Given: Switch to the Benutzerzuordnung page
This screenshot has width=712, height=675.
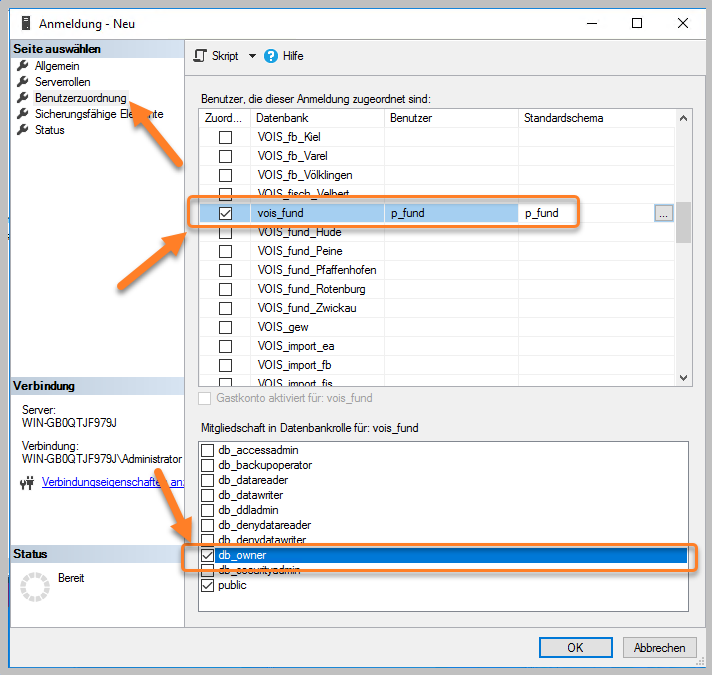Looking at the screenshot, I should click(x=81, y=98).
